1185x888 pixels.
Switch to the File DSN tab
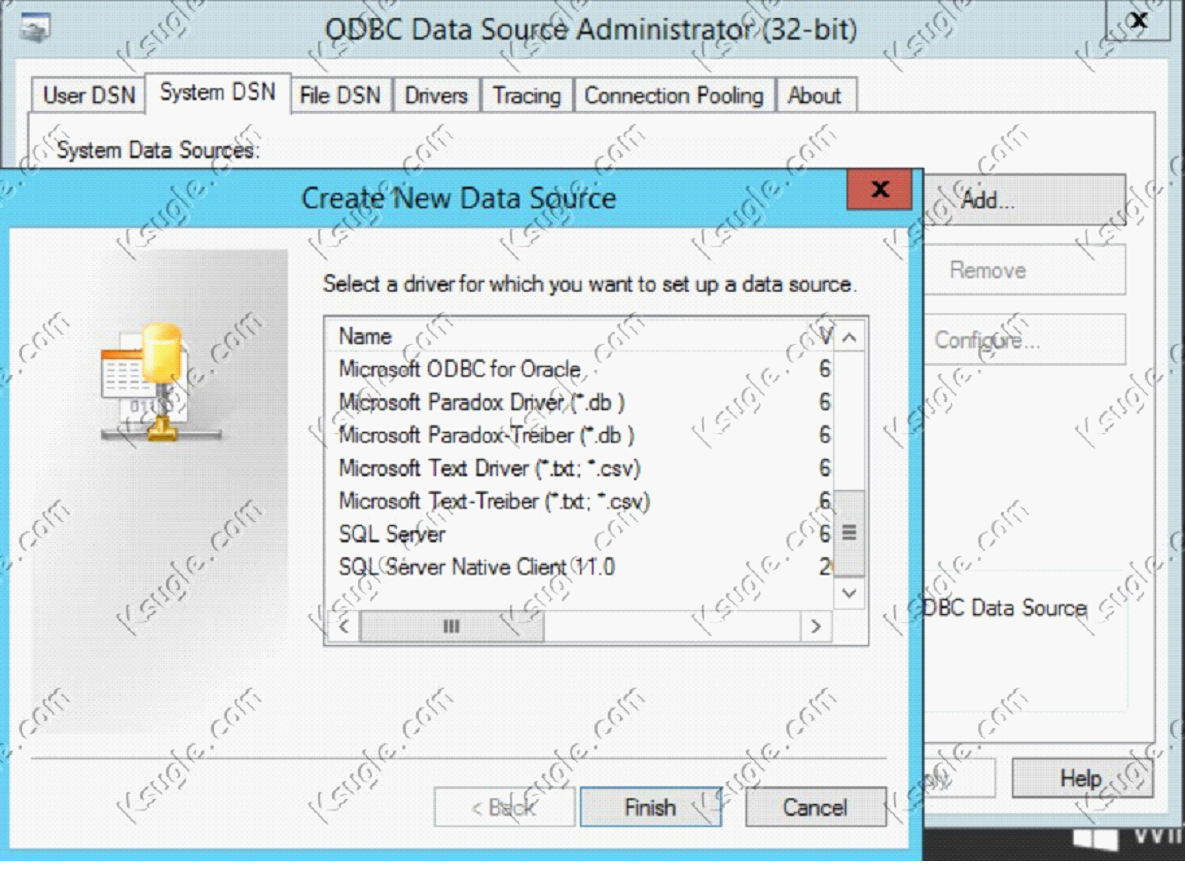click(340, 95)
